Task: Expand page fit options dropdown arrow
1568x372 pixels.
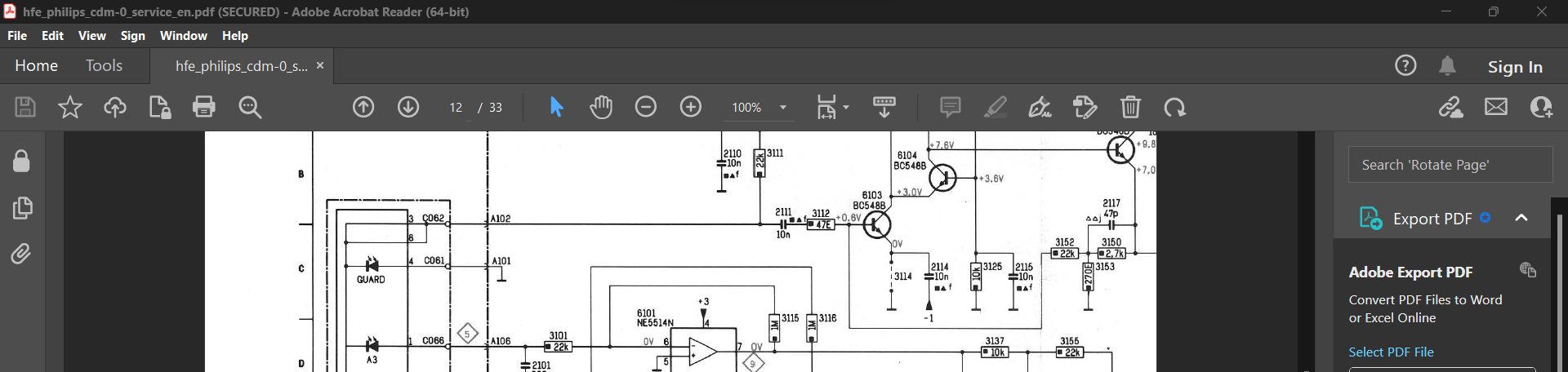Action: (x=846, y=107)
